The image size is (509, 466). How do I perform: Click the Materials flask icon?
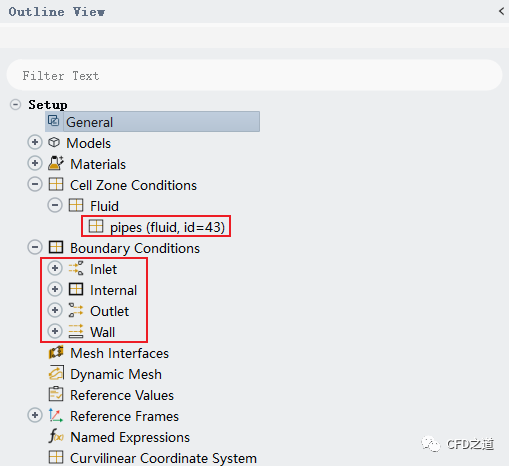pos(56,163)
